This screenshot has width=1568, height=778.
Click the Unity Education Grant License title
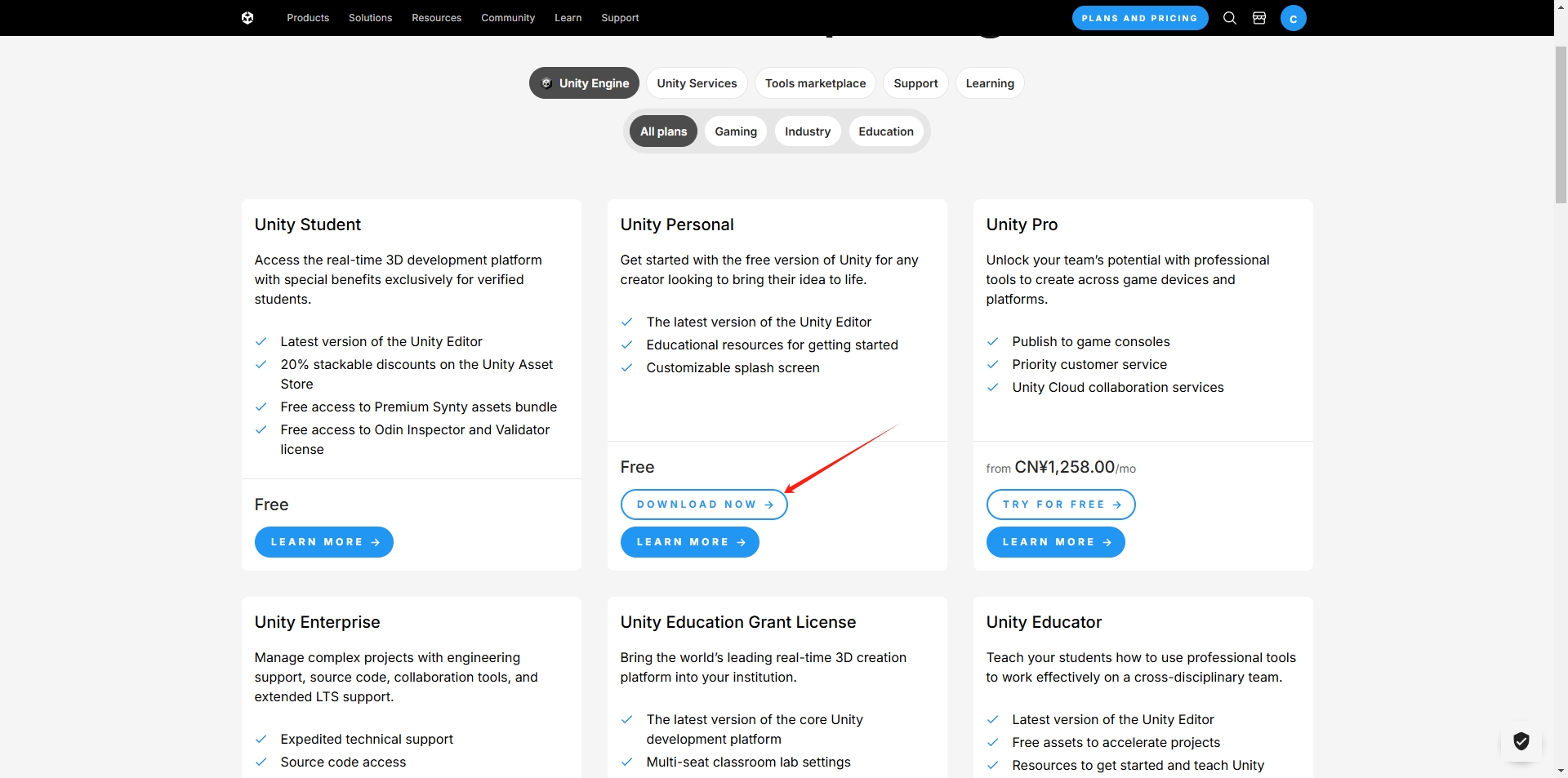[738, 622]
